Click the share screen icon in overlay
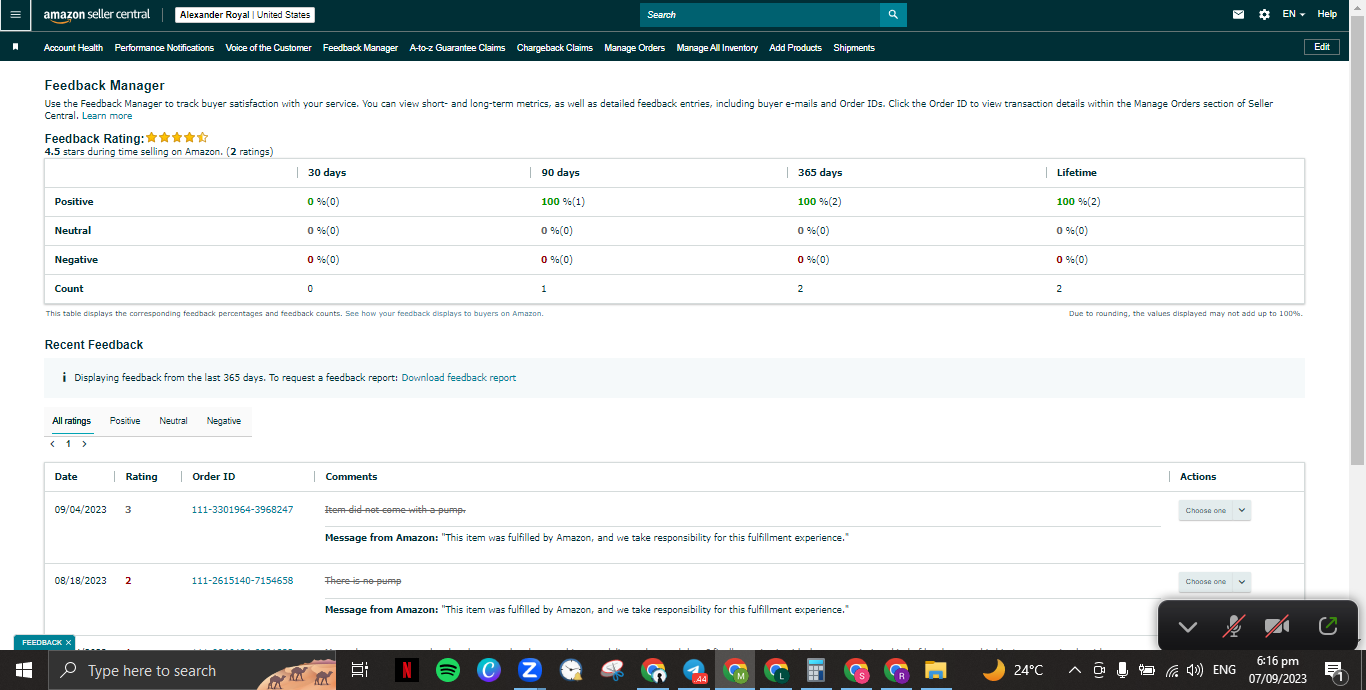This screenshot has width=1366, height=690. pyautogui.click(x=1328, y=626)
